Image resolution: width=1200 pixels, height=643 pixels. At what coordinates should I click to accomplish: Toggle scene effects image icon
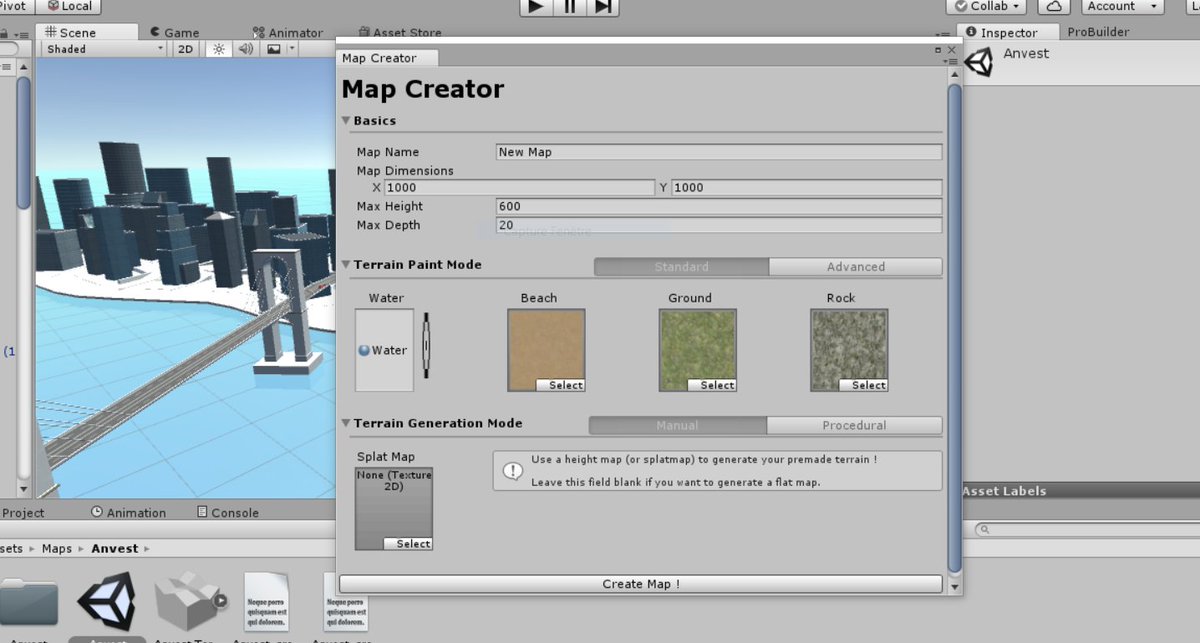click(x=273, y=49)
